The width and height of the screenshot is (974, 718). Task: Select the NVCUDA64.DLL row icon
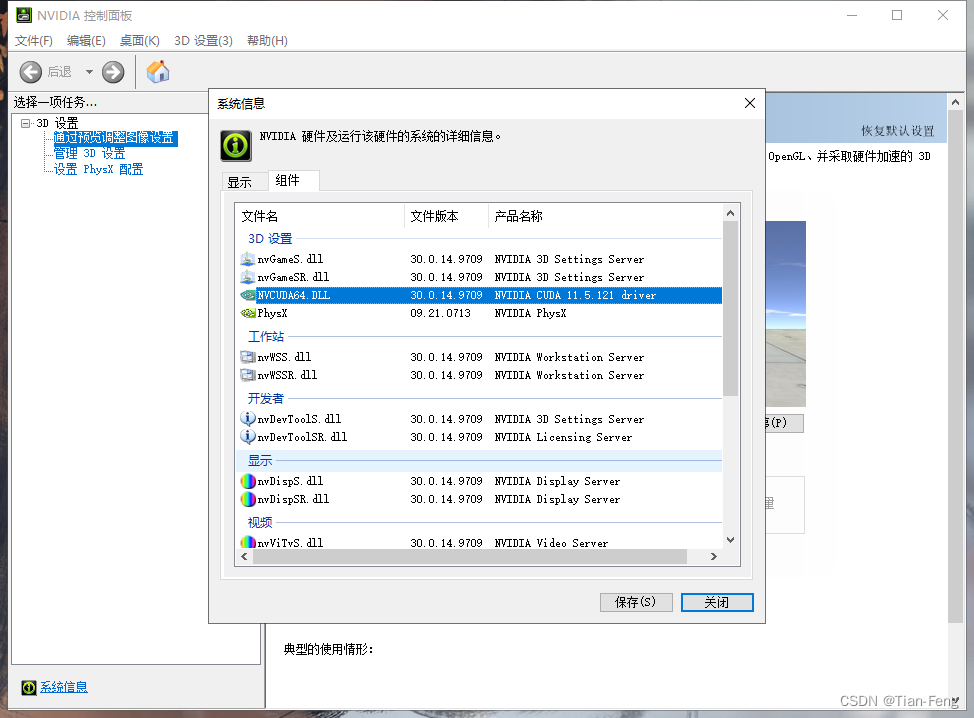248,295
